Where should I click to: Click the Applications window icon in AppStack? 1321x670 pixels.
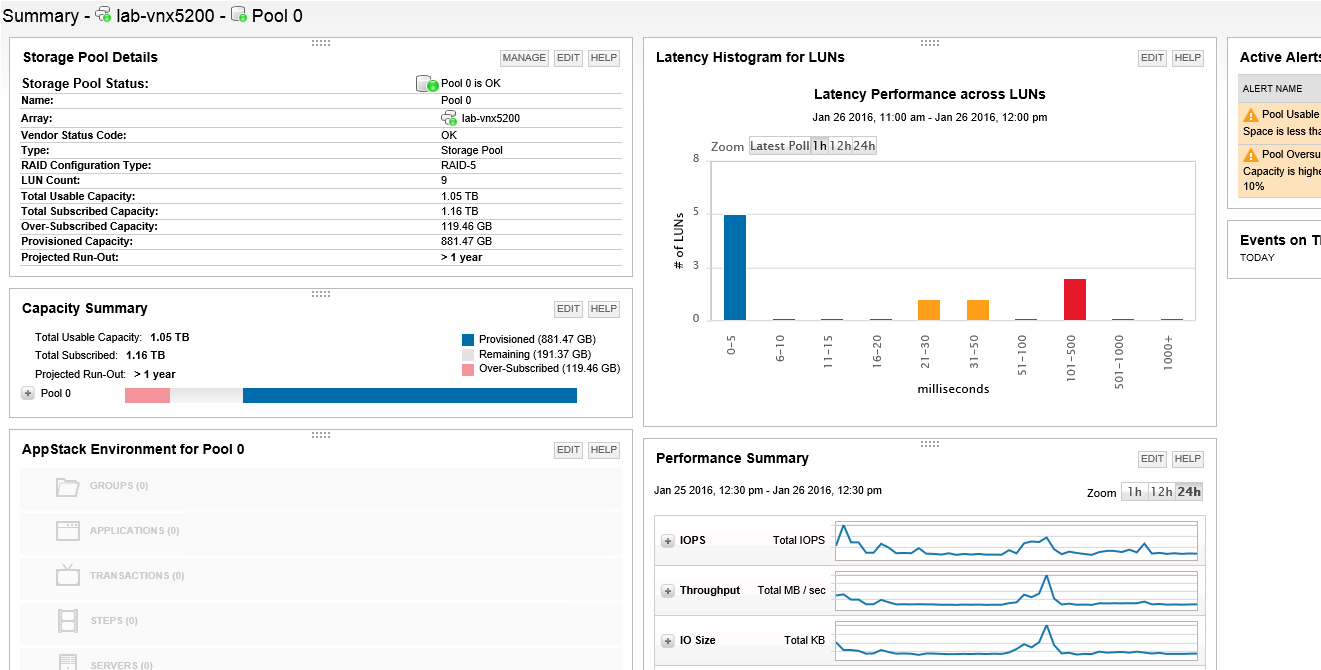click(68, 531)
